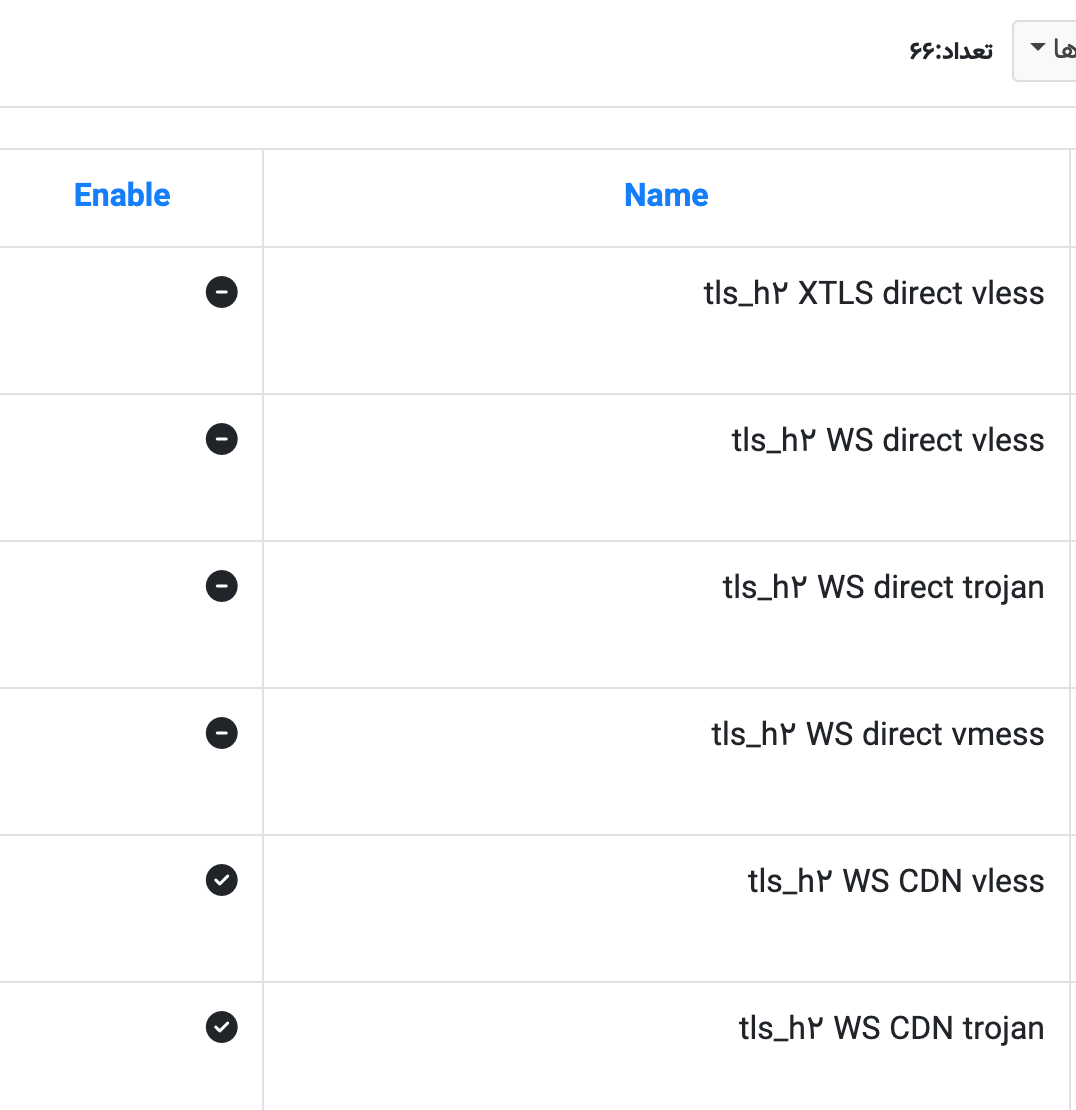Image resolution: width=1076 pixels, height=1110 pixels.
Task: Enable the "tls_h۲ WS direct vless" config
Action: (222, 439)
